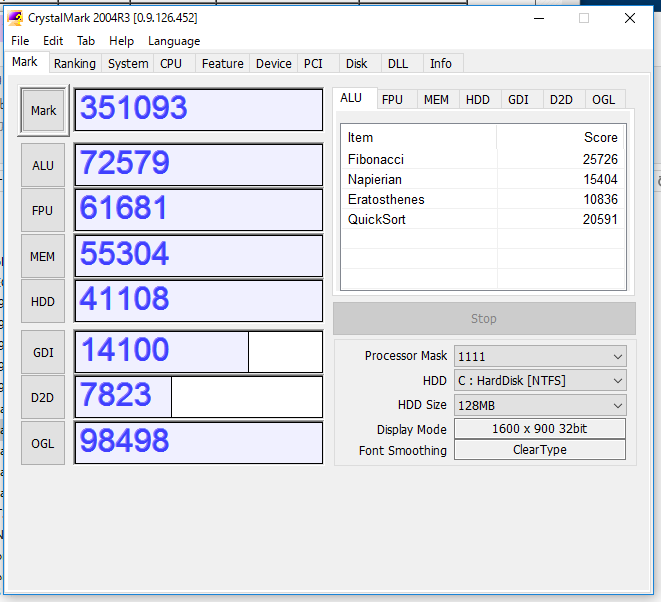This screenshot has width=661, height=602.
Task: Open the Edit menu
Action: click(53, 41)
